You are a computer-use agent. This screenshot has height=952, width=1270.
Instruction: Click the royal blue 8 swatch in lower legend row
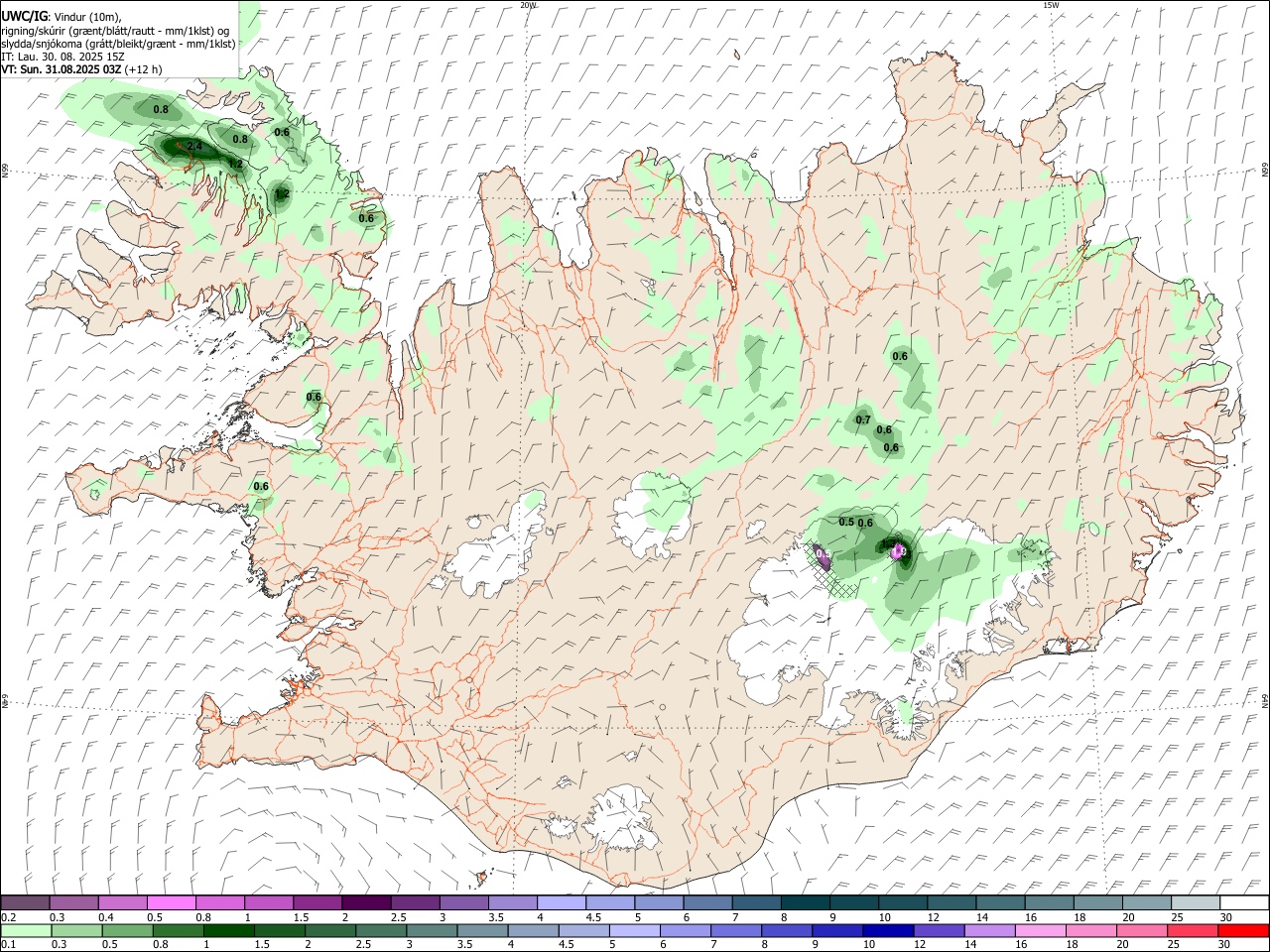787,930
